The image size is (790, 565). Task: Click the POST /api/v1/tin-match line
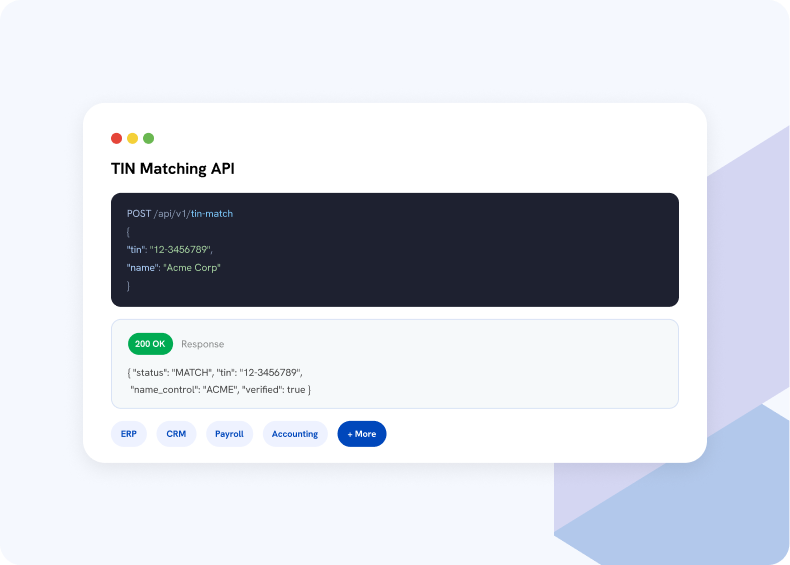coord(180,214)
